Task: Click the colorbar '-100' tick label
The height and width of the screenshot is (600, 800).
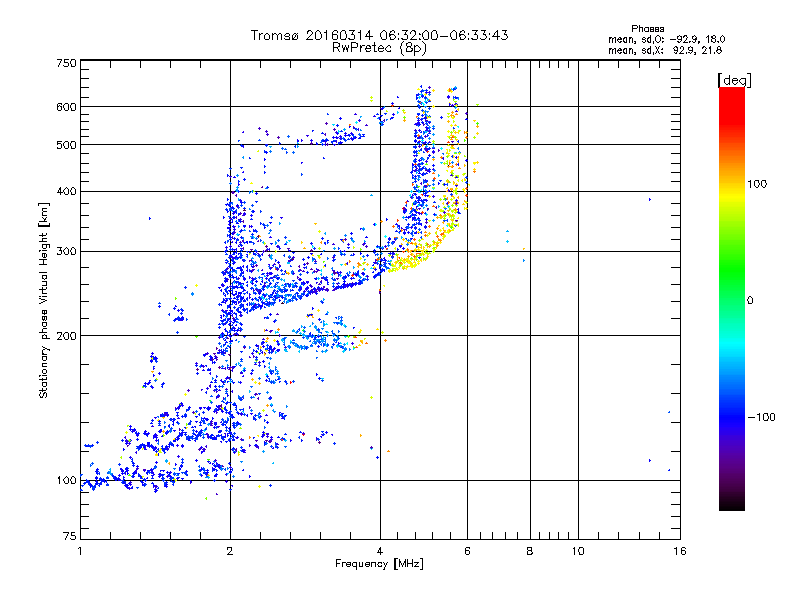Action: (x=761, y=417)
